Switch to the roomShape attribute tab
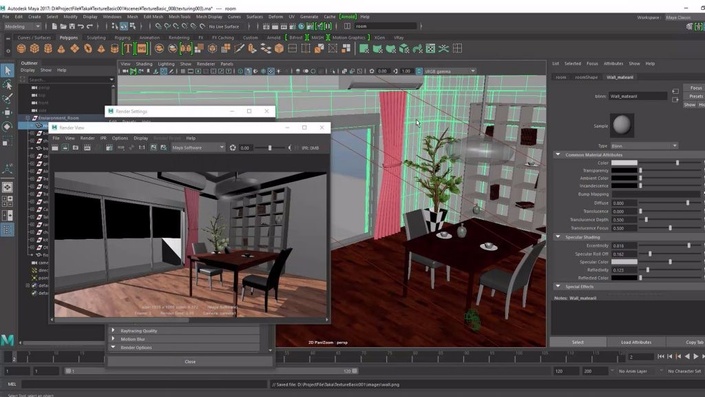705x397 pixels. [x=586, y=77]
